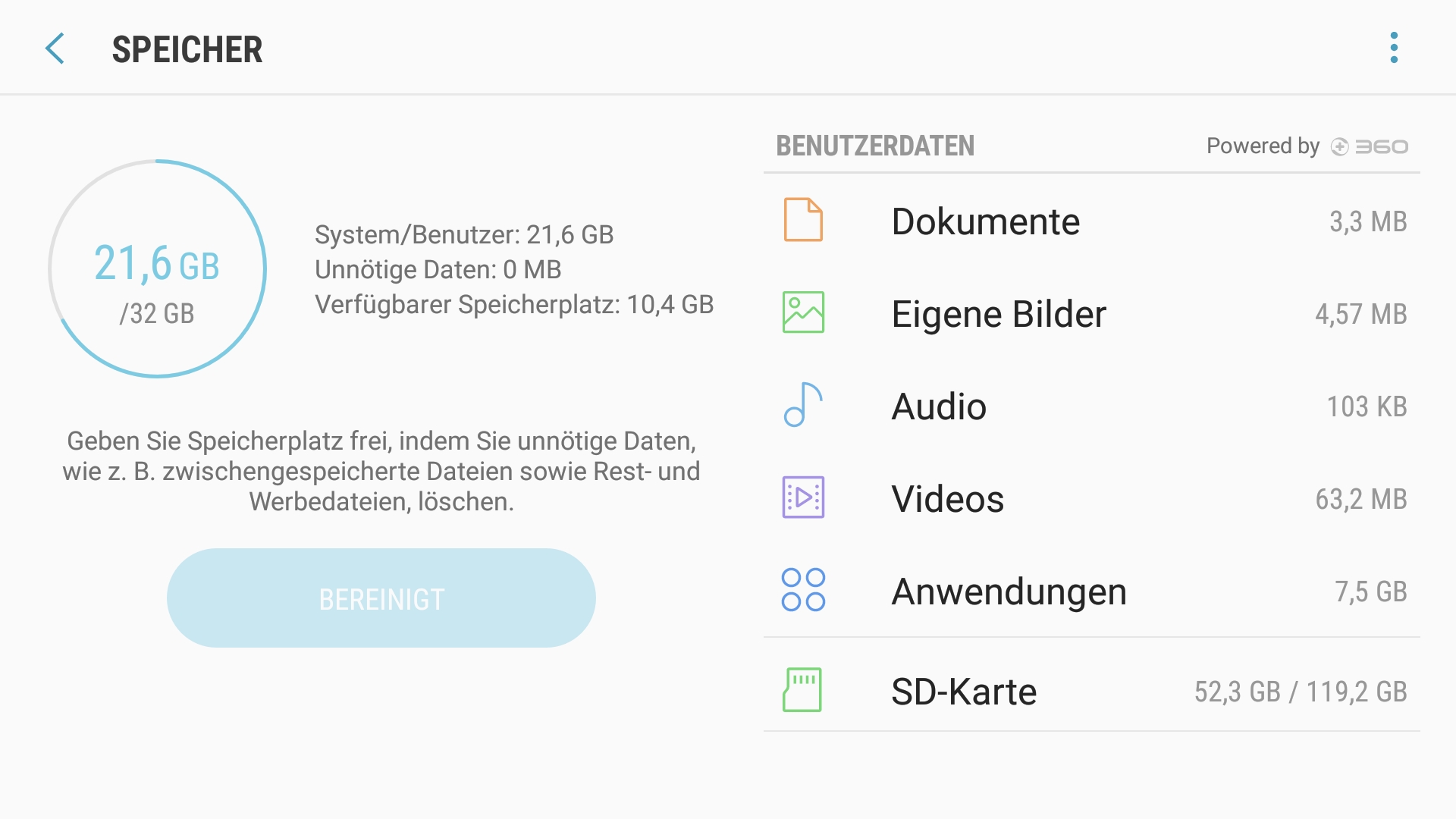The image size is (1456, 819).
Task: Select the Eigene Bilder picture icon
Action: (802, 313)
